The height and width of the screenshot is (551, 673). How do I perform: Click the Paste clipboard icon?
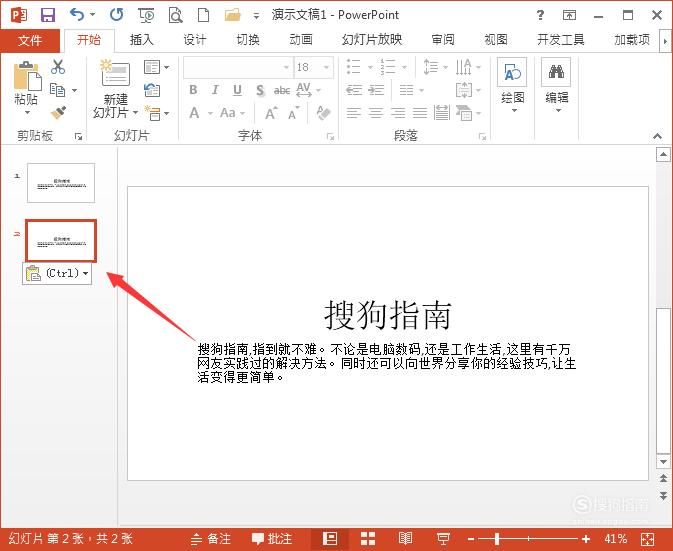click(x=27, y=76)
